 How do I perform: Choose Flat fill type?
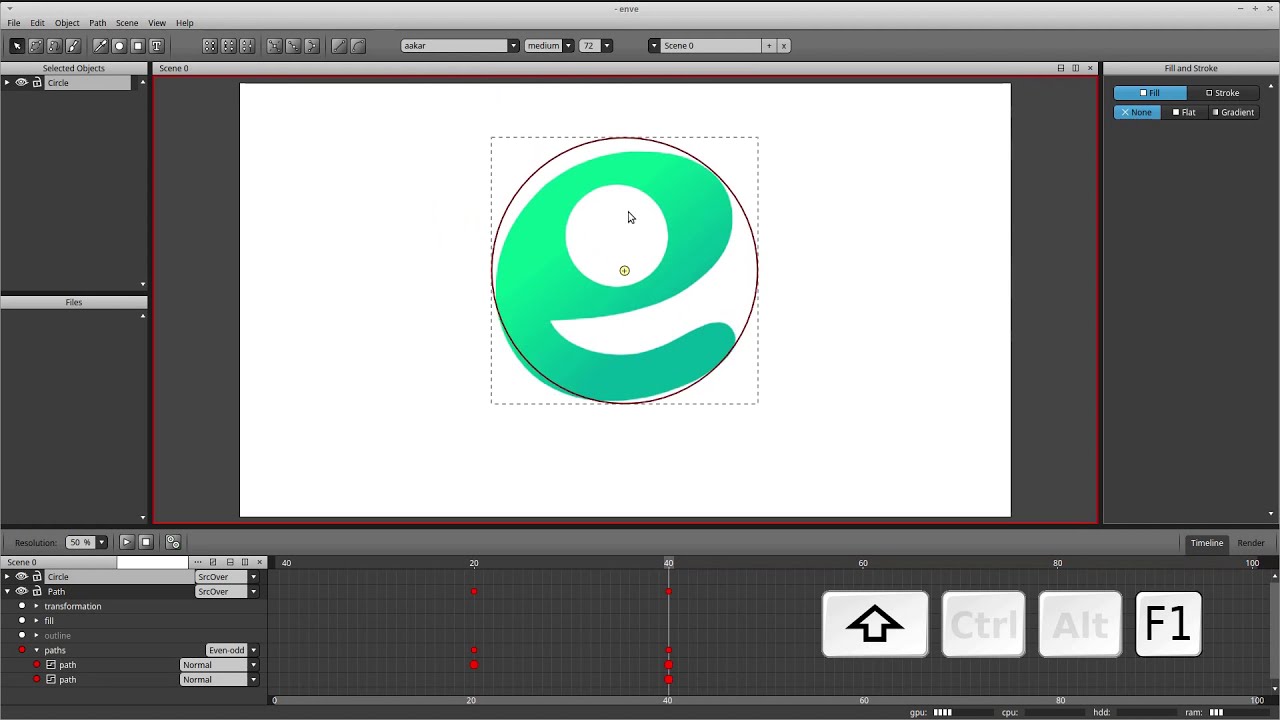(1184, 112)
